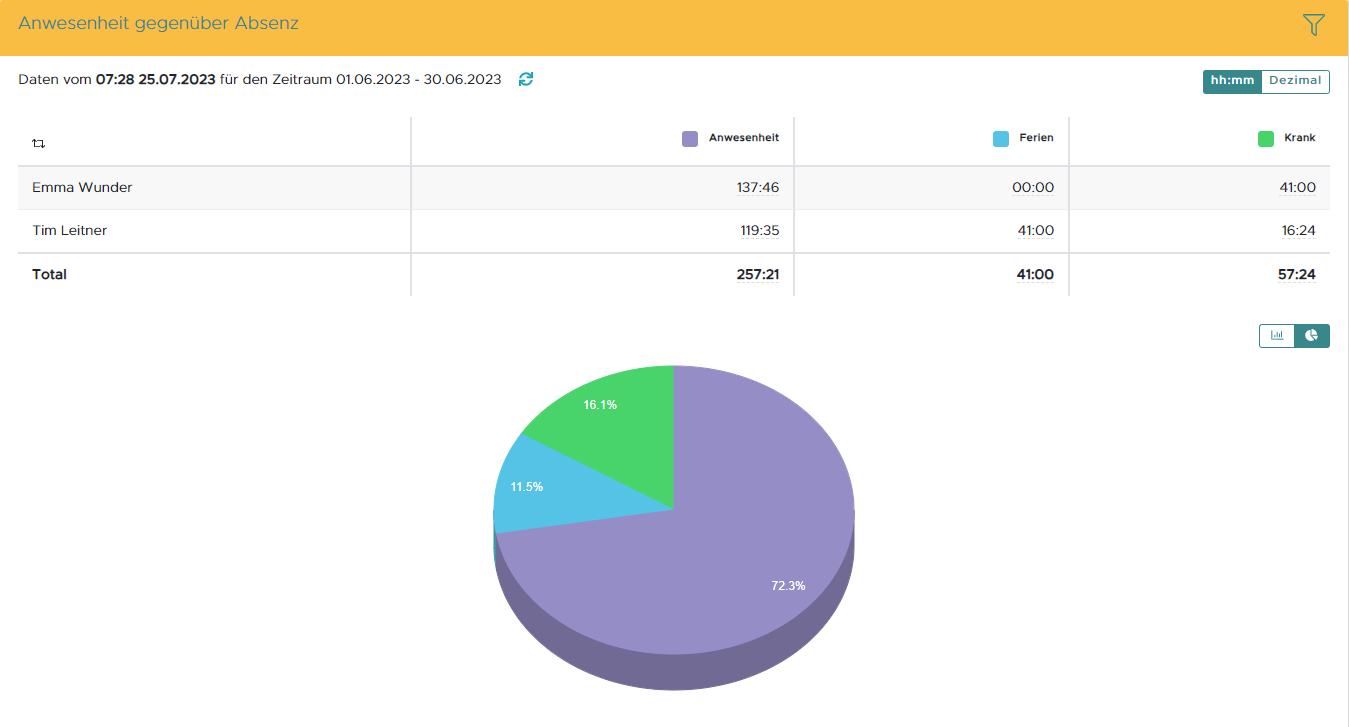
Task: Click the green Krank legend swatch
Action: point(1266,139)
